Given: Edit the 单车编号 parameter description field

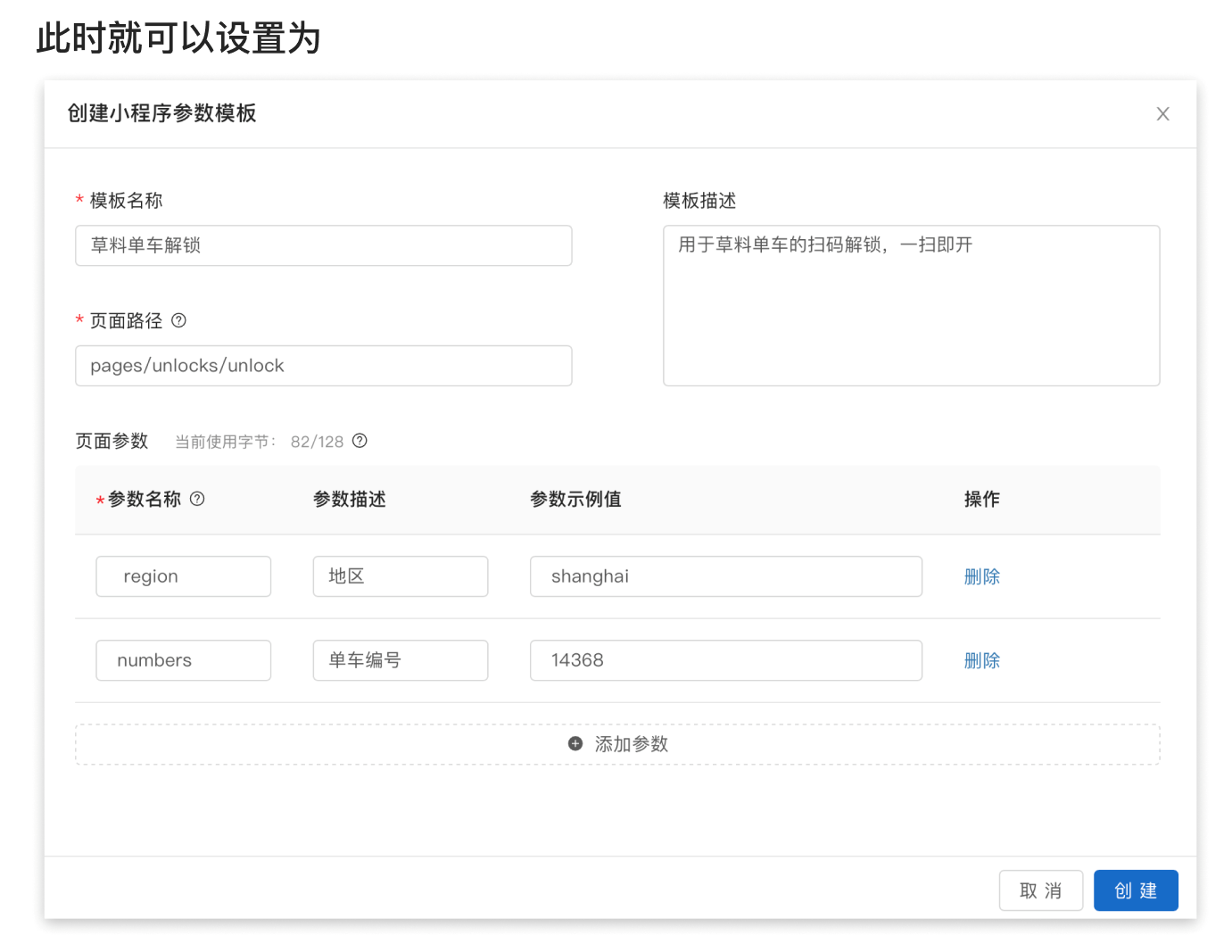Looking at the screenshot, I should [401, 660].
